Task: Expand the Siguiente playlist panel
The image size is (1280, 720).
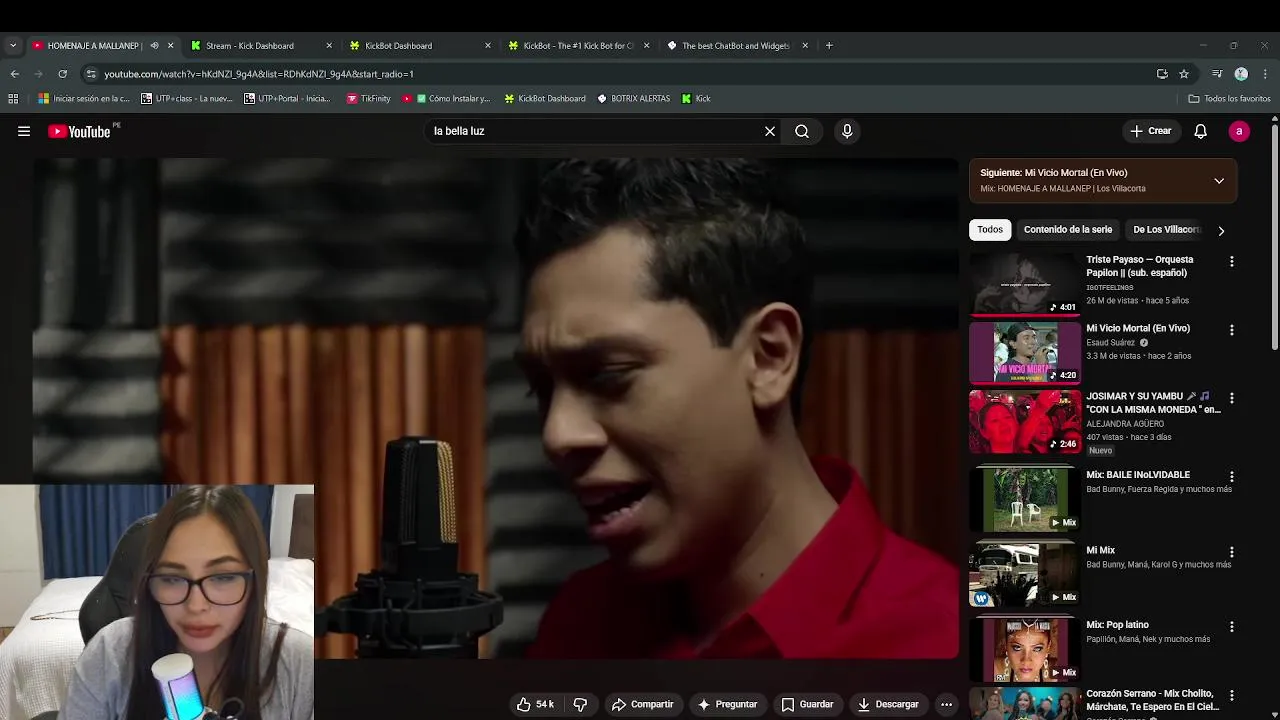Action: [x=1219, y=181]
